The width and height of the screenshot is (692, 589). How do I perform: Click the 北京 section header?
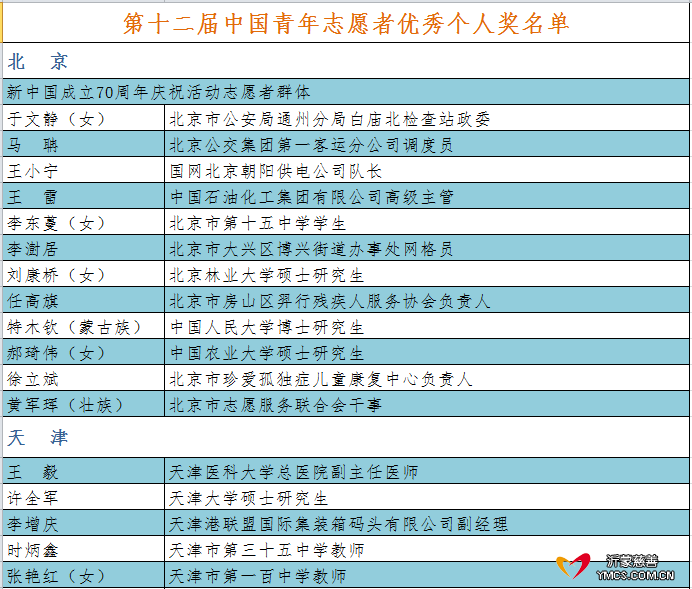click(346, 61)
